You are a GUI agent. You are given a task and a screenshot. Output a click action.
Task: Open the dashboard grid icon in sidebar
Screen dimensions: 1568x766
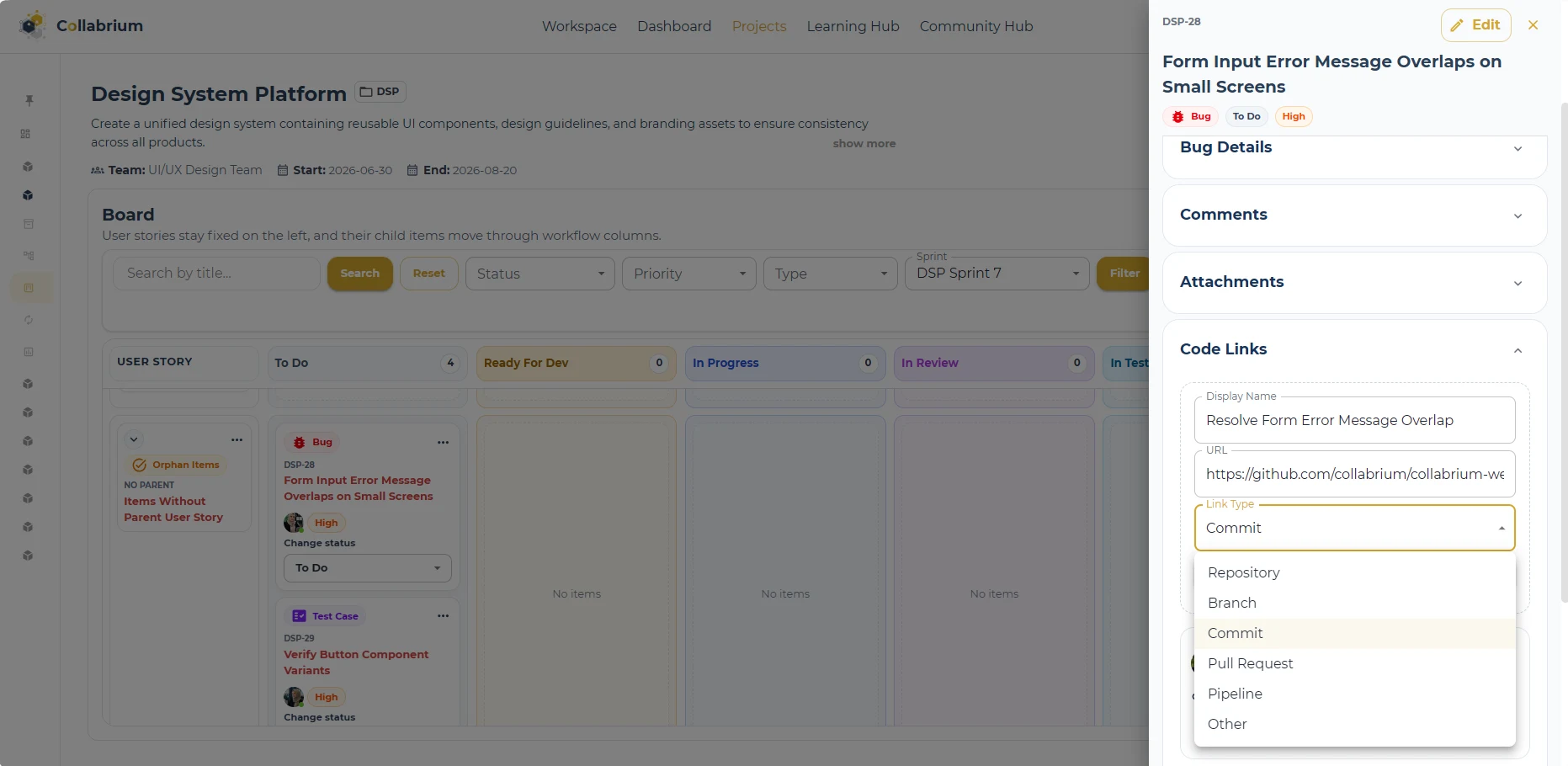point(26,134)
